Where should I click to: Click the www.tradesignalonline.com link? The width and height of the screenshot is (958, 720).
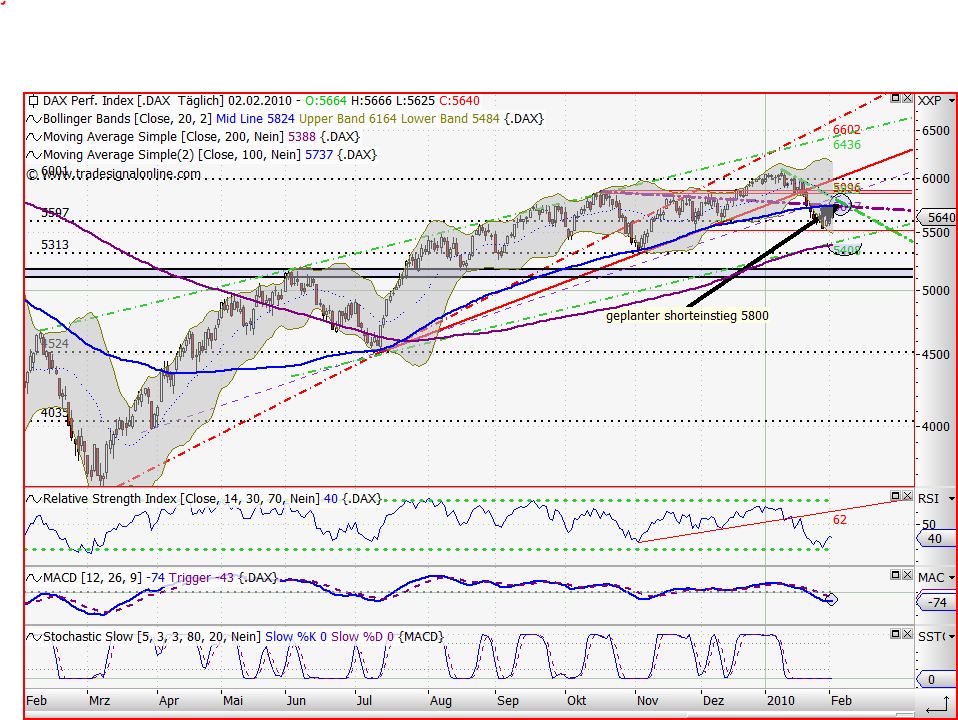116,174
